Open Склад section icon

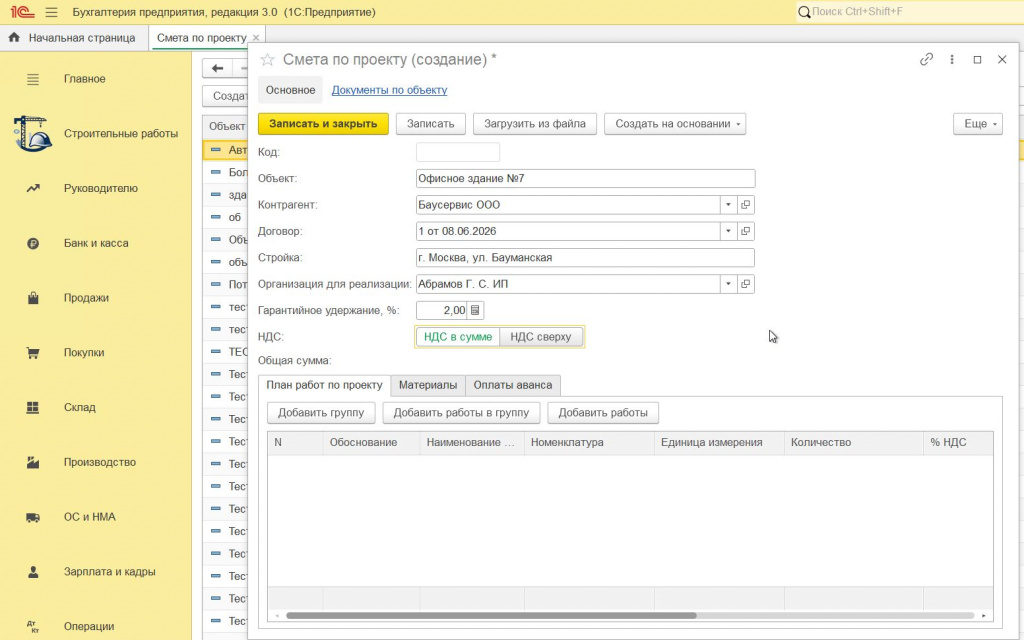33,408
